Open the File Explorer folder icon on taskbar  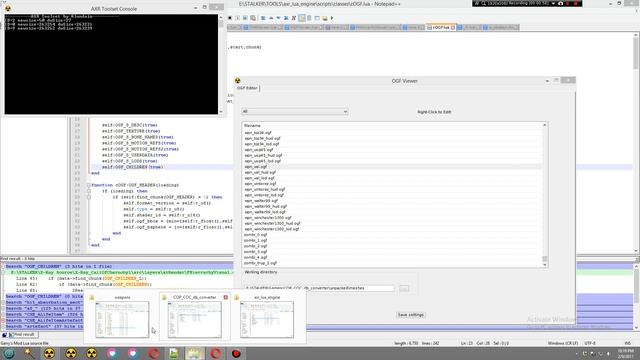click(x=194, y=353)
